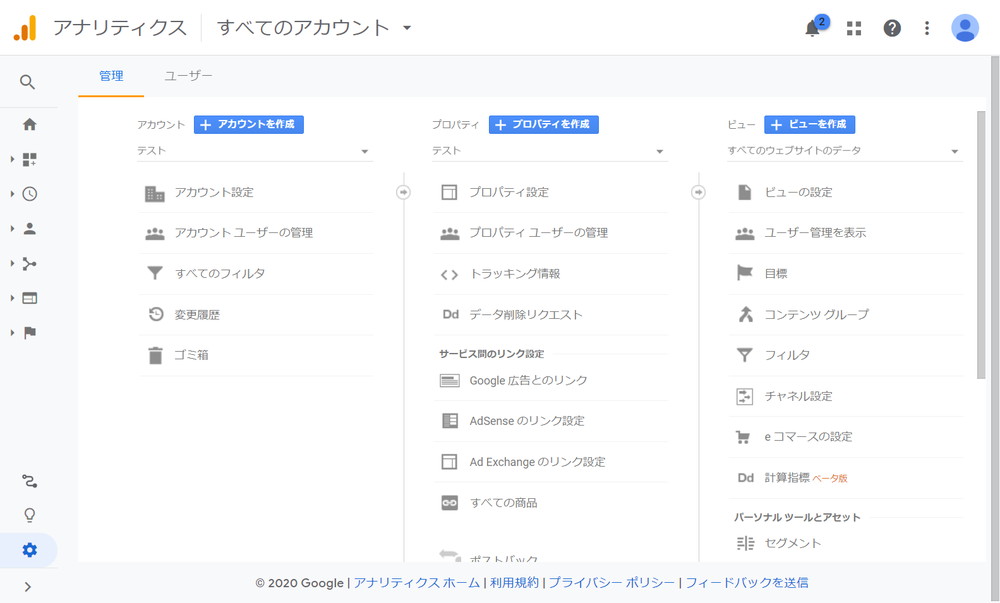Expand the Realtime section arrow in sidebar
Image resolution: width=1000 pixels, height=603 pixels.
point(12,194)
